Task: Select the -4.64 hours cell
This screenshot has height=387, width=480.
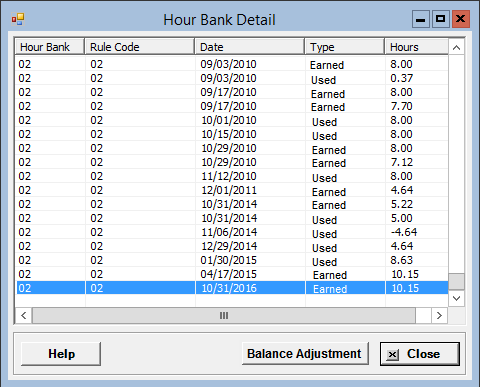Action: (x=404, y=232)
